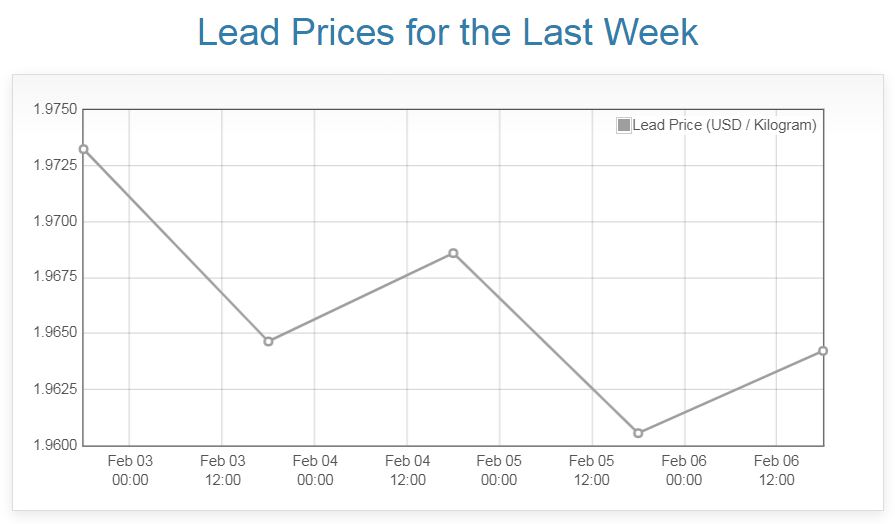This screenshot has height=524, width=895.
Task: Click the "Lead Prices for the Last Week" title
Action: point(447,32)
